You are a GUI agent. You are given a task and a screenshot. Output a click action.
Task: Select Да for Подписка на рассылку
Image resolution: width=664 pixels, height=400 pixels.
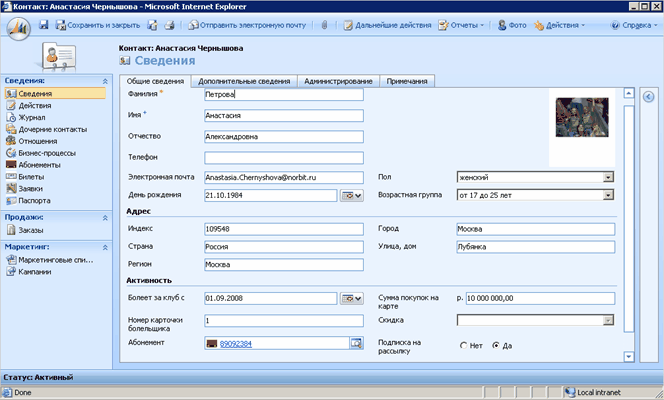click(496, 345)
